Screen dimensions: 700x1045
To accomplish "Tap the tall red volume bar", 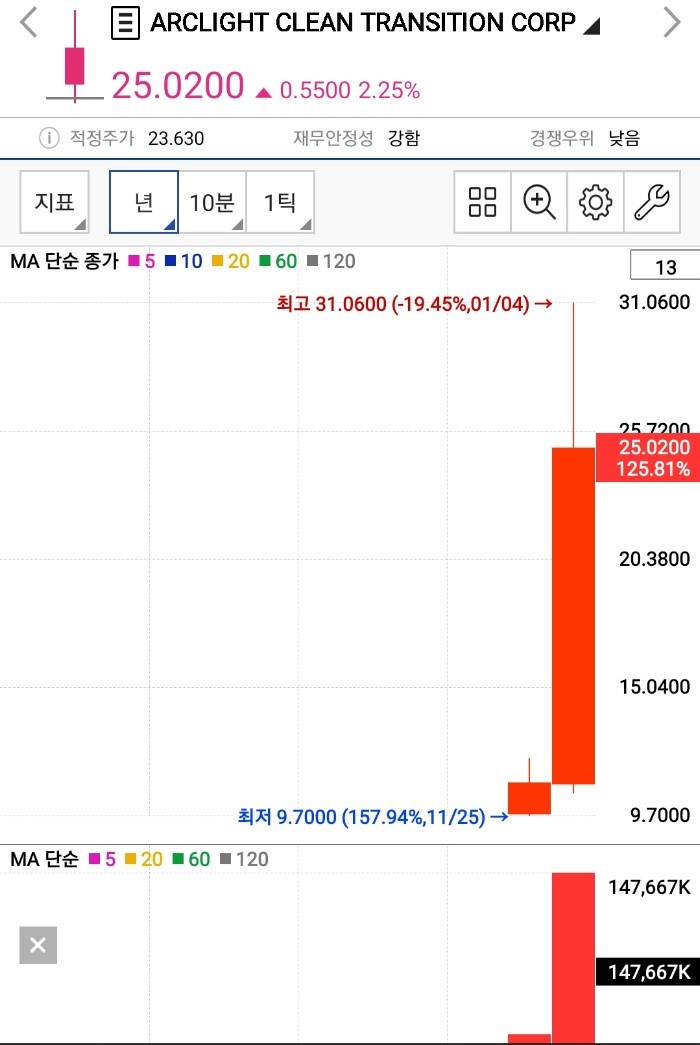I will [x=573, y=958].
